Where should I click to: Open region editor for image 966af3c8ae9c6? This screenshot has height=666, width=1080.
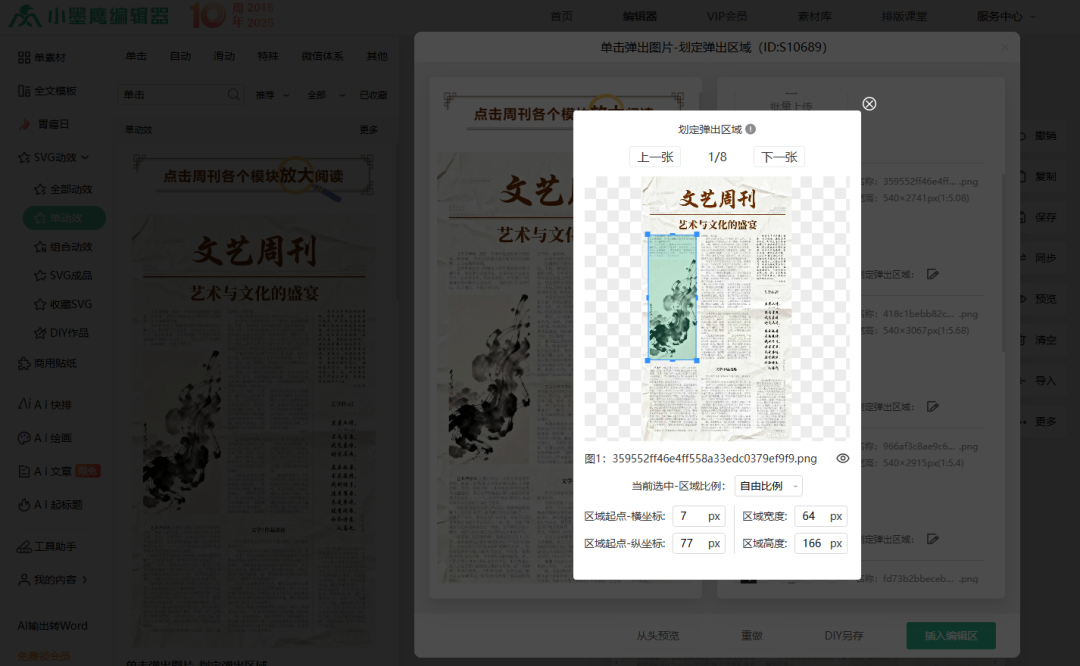(933, 539)
